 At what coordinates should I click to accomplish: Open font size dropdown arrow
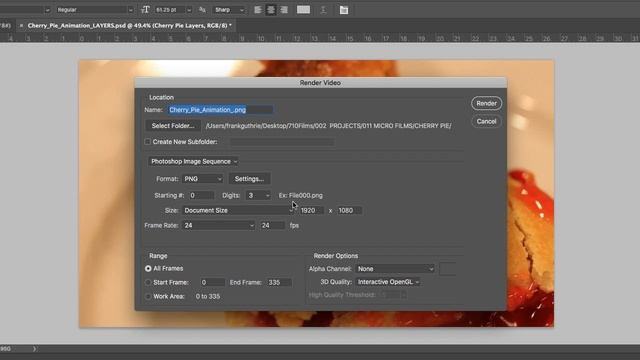189,10
